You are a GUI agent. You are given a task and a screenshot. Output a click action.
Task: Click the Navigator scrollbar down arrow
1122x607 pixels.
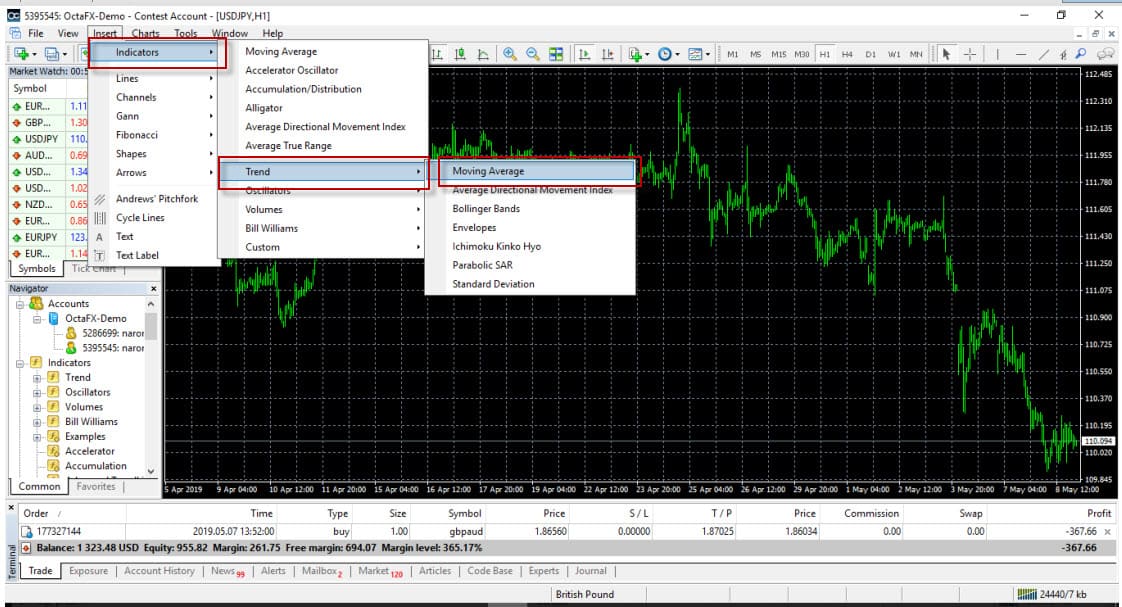[x=152, y=471]
